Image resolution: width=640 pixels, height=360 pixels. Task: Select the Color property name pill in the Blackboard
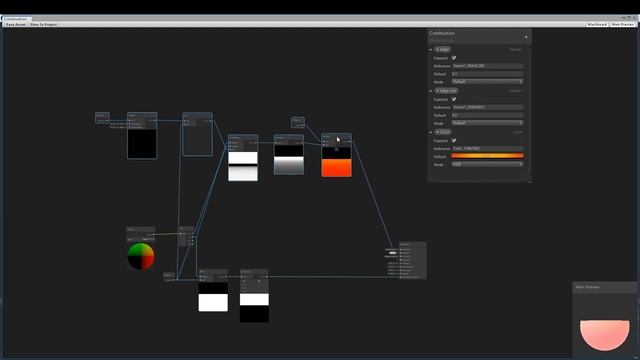point(443,132)
